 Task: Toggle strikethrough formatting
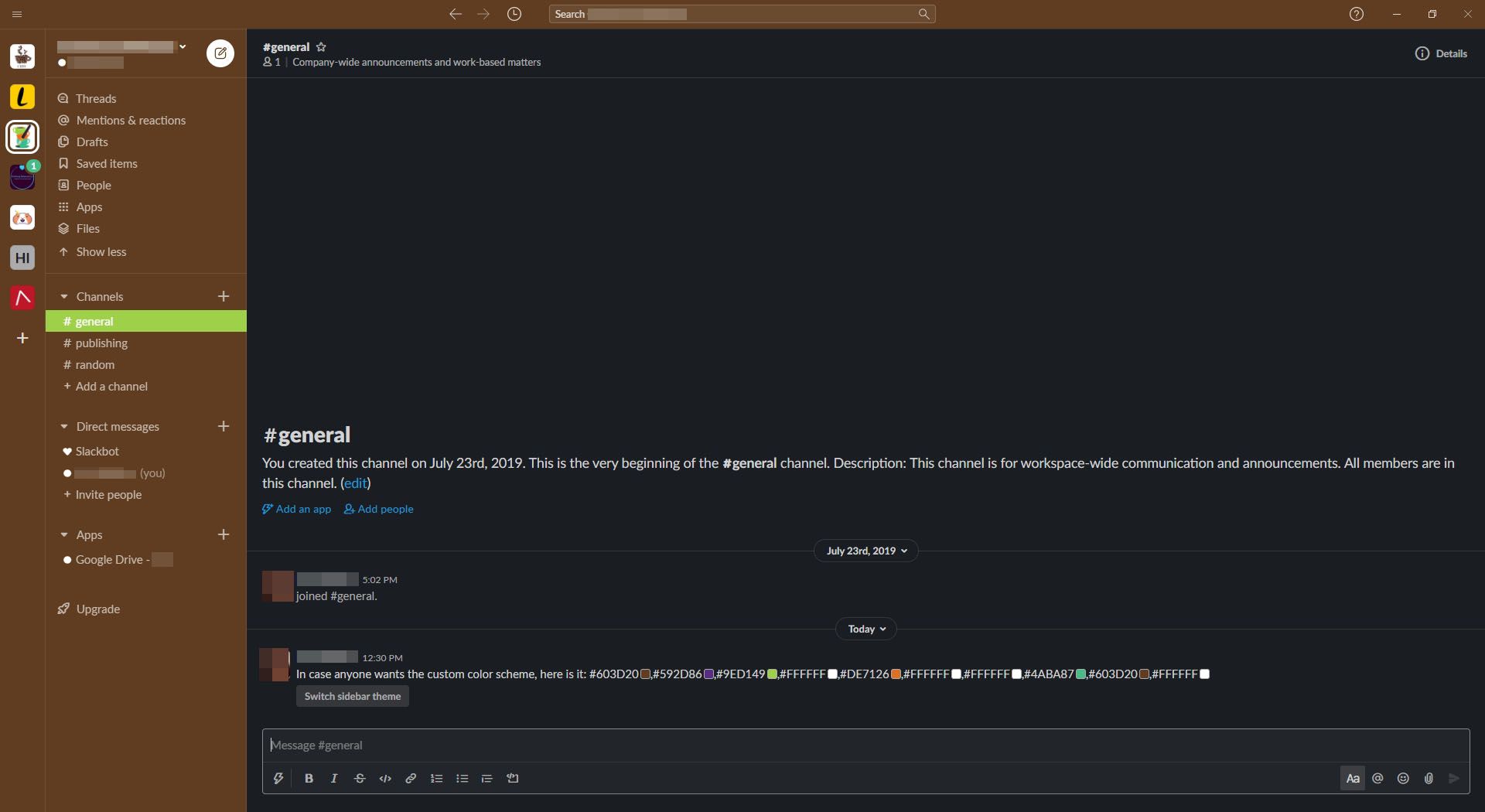[360, 779]
